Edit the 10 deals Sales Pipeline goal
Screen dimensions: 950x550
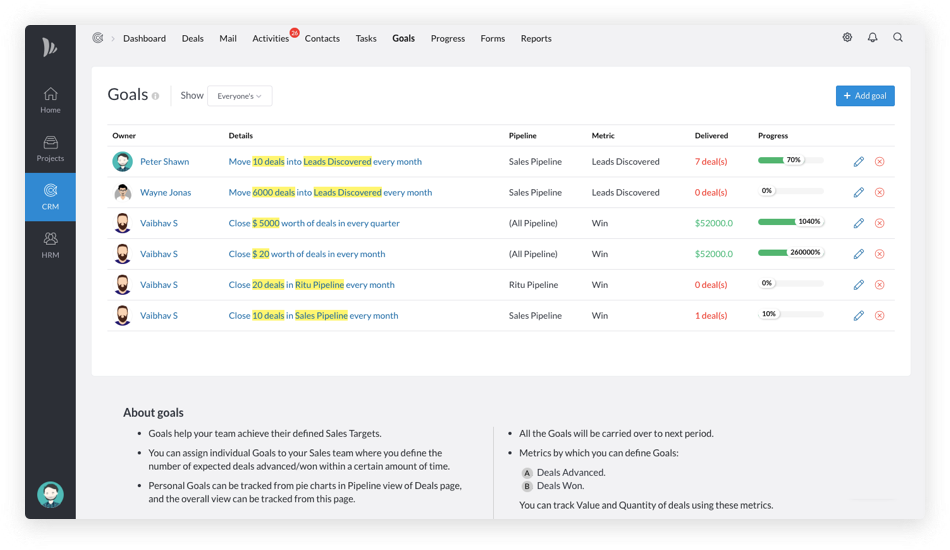(859, 316)
